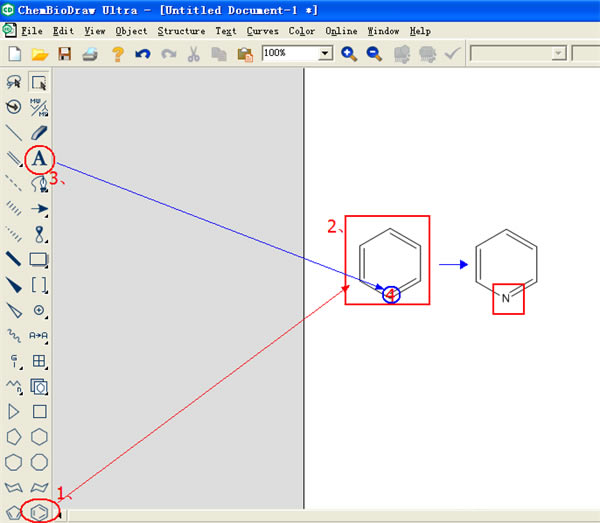Screen dimensions: 600x523
Task: Pick the Lasso selection tool
Action: [14, 83]
